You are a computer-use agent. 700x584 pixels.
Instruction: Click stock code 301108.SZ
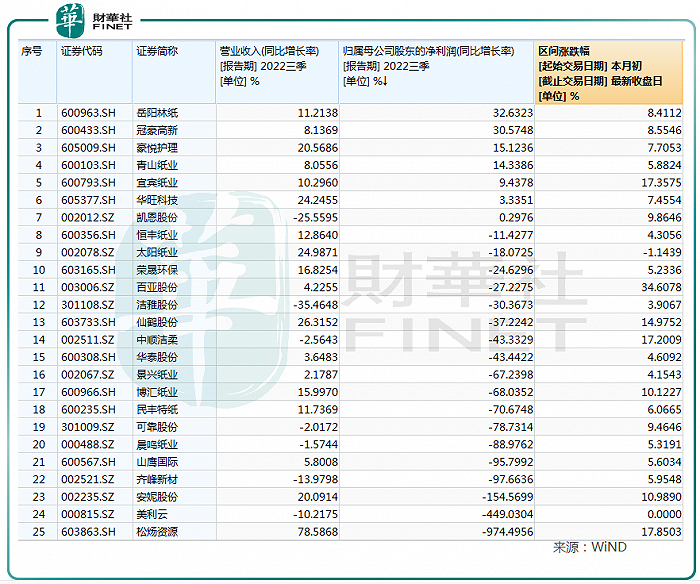88,305
